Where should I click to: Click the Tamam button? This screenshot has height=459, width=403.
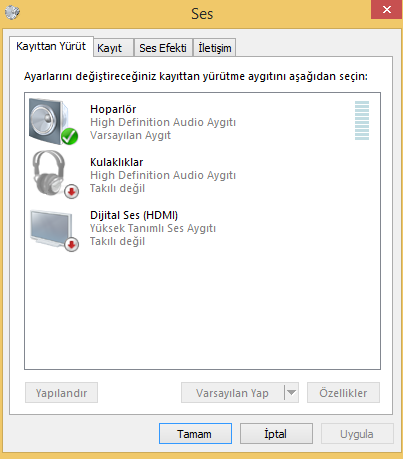(195, 434)
